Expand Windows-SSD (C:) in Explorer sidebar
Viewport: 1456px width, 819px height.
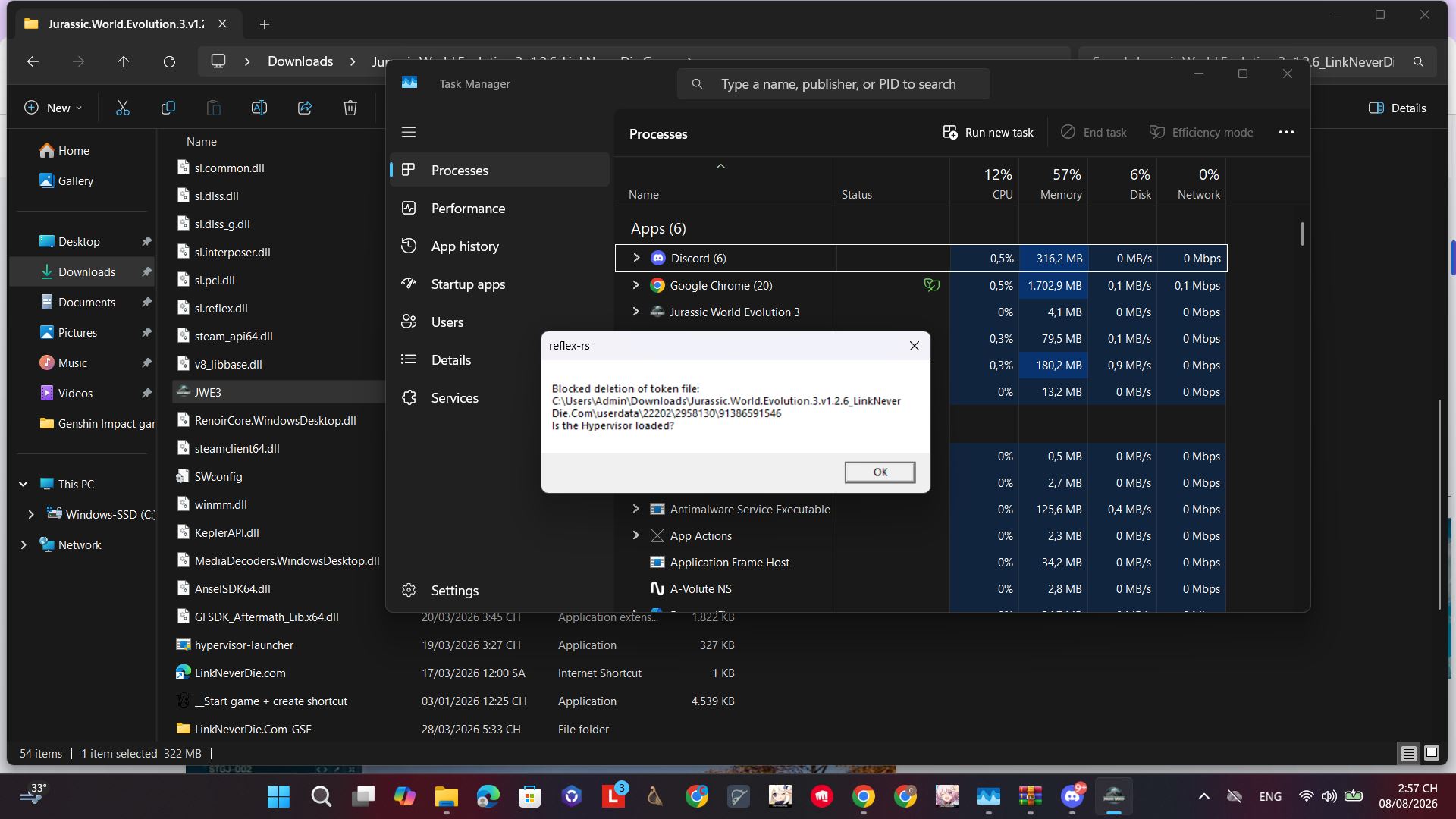[31, 514]
